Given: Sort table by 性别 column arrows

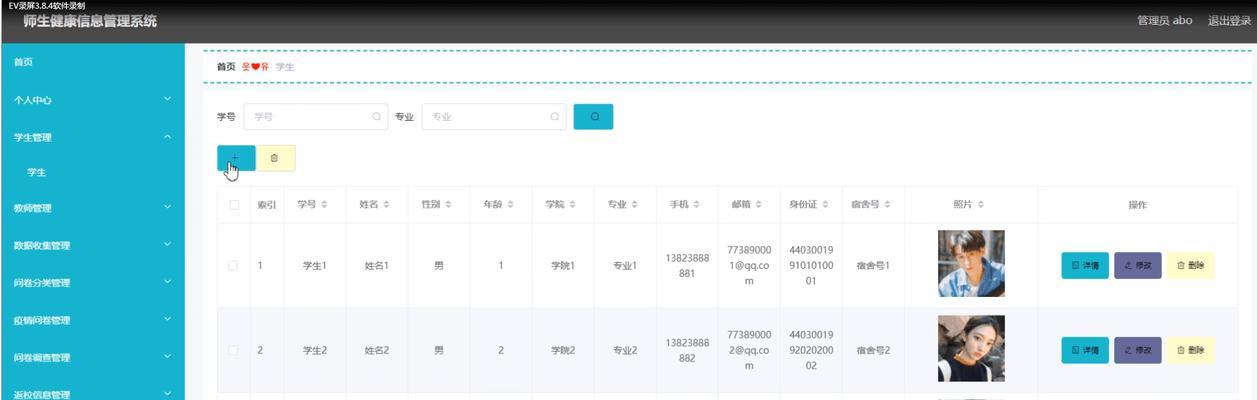Looking at the screenshot, I should tap(449, 205).
